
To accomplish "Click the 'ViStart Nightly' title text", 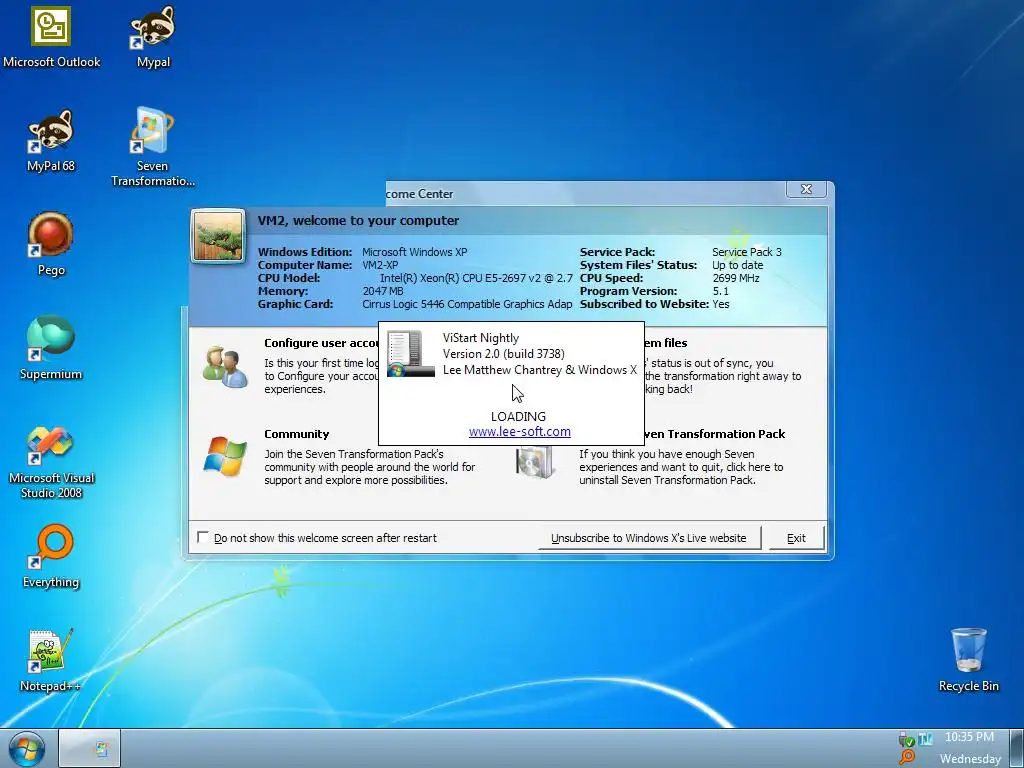I will point(481,338).
